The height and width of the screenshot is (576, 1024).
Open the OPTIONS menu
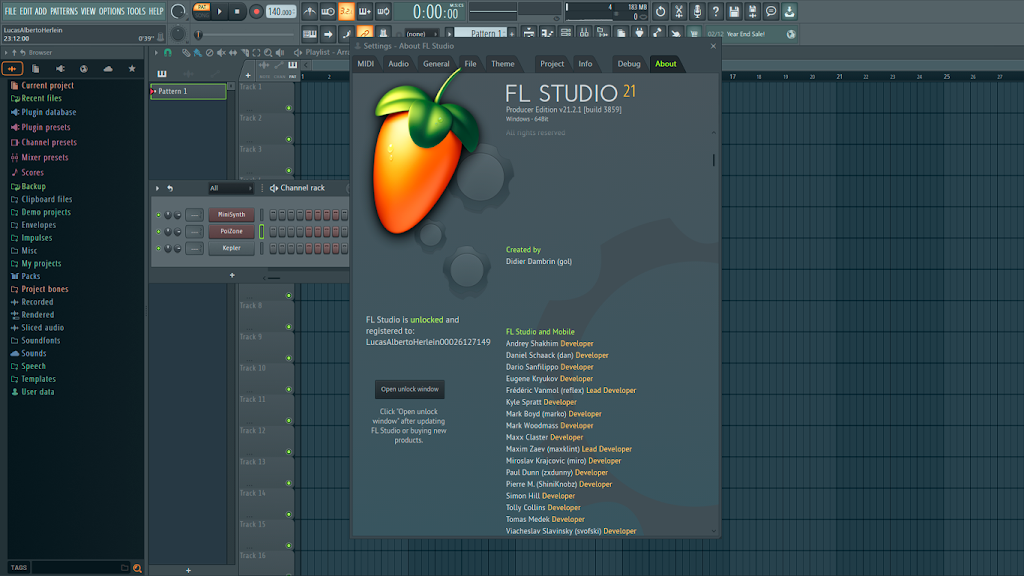(x=111, y=11)
